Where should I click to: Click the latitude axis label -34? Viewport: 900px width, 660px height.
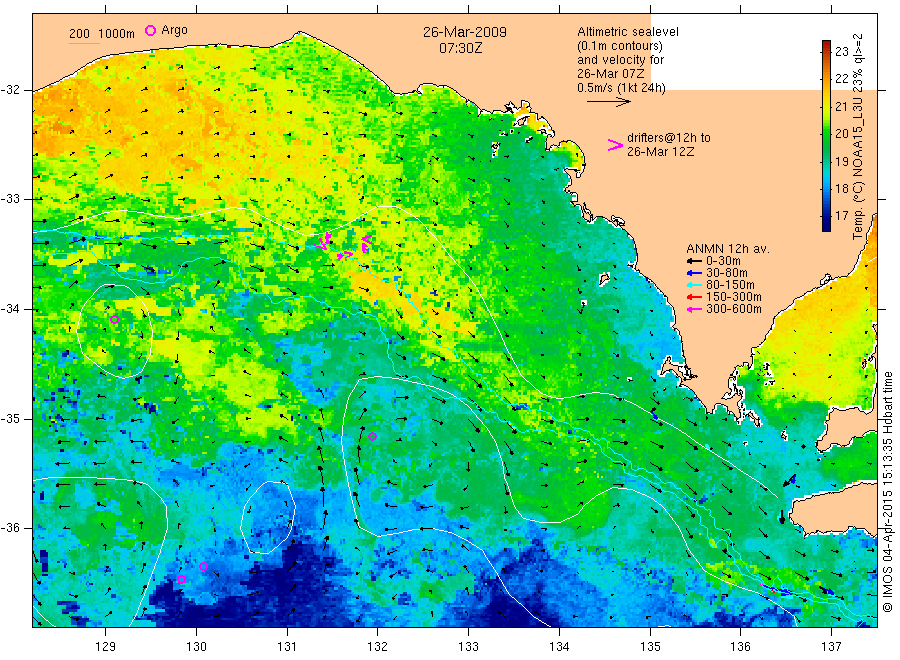[10, 309]
